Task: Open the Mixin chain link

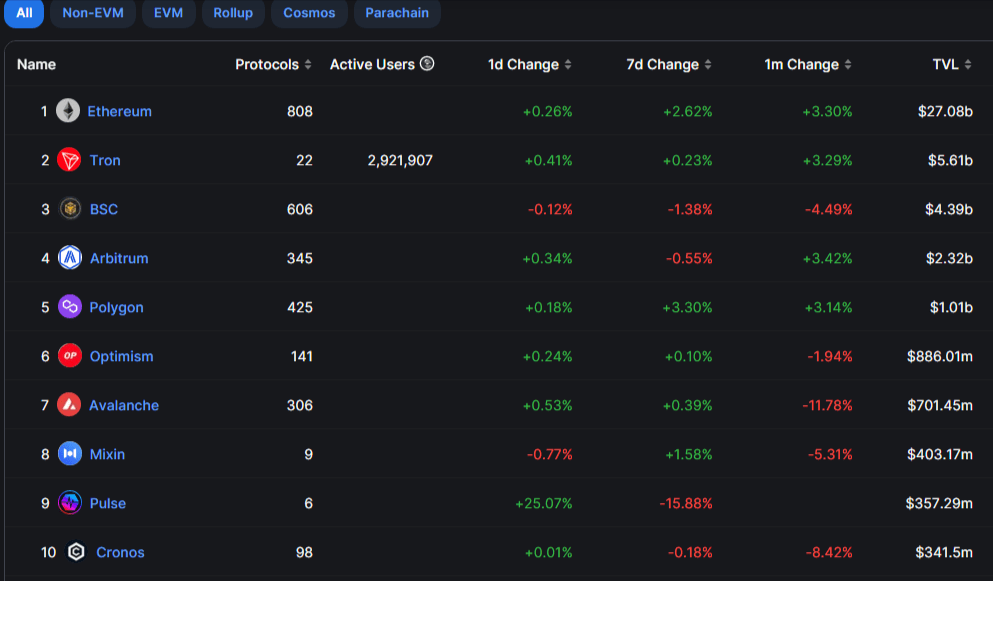Action: pos(108,454)
